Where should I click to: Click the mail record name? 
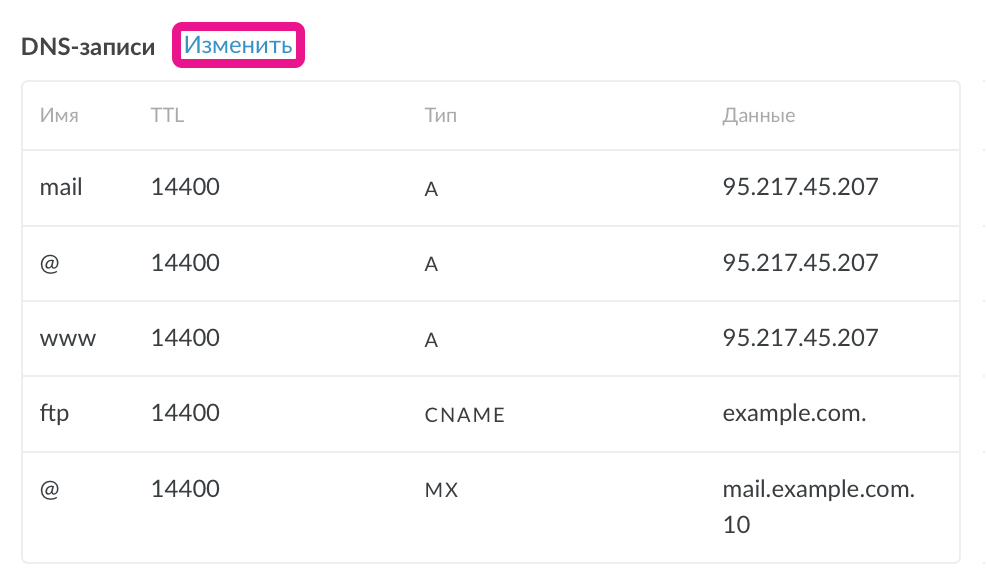click(61, 187)
